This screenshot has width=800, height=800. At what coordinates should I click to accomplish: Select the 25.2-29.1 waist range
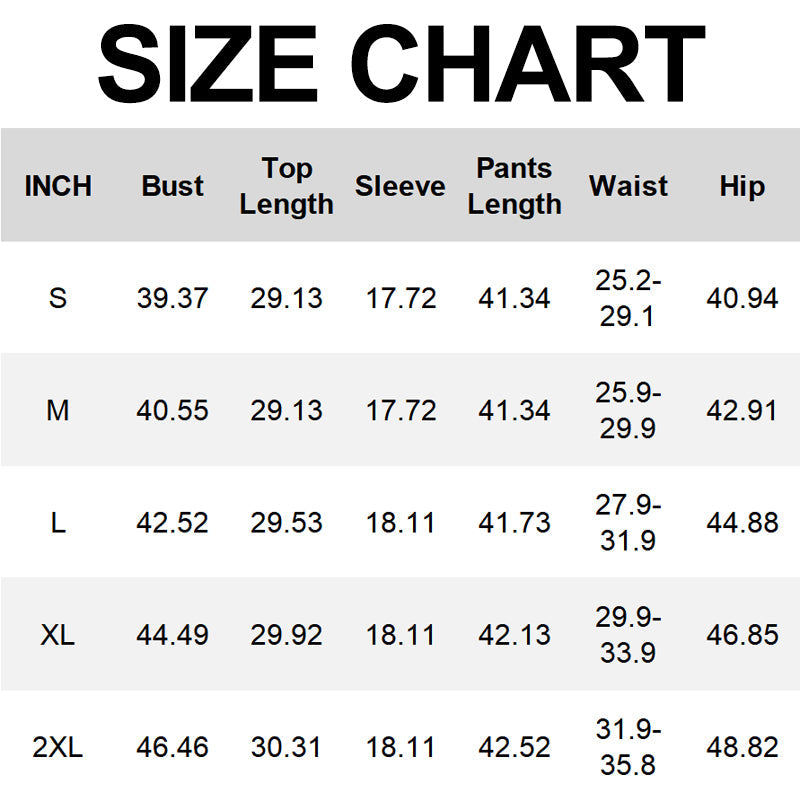pos(628,298)
